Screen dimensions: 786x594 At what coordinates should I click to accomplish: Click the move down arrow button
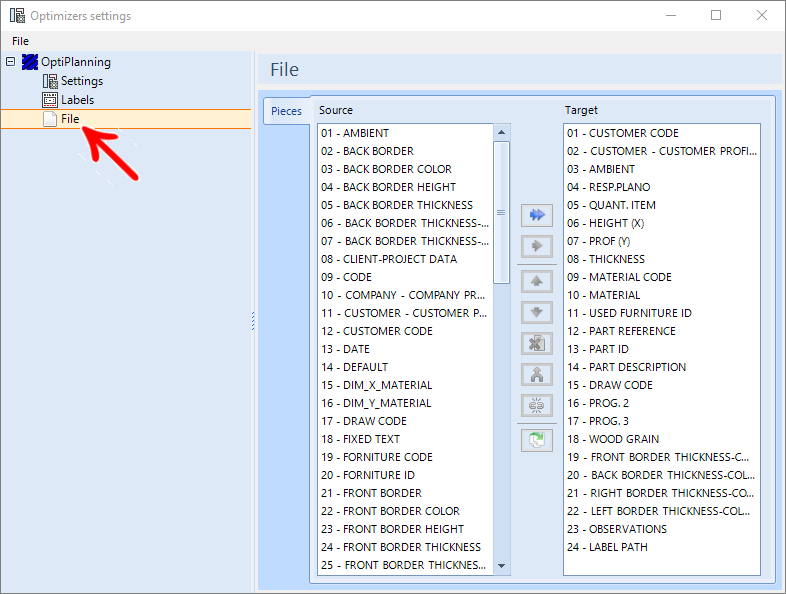(537, 313)
